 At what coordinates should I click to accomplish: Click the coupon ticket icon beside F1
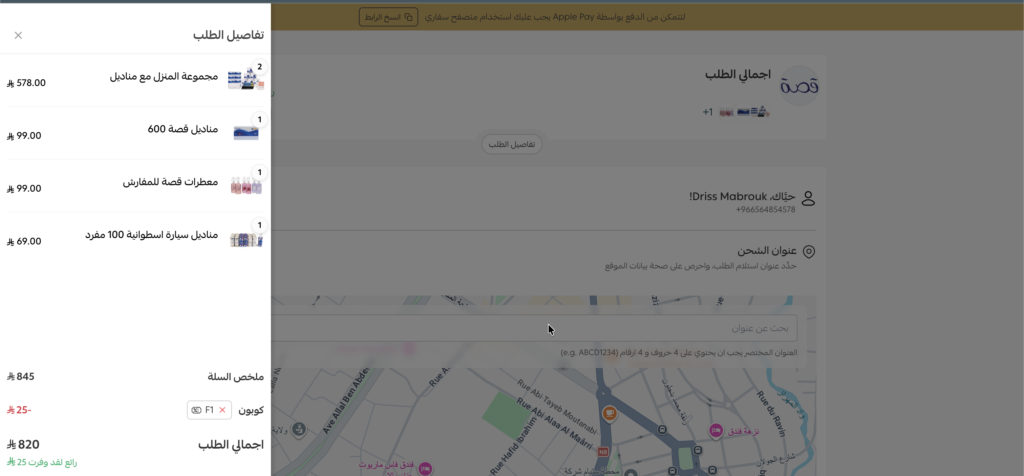pos(196,410)
